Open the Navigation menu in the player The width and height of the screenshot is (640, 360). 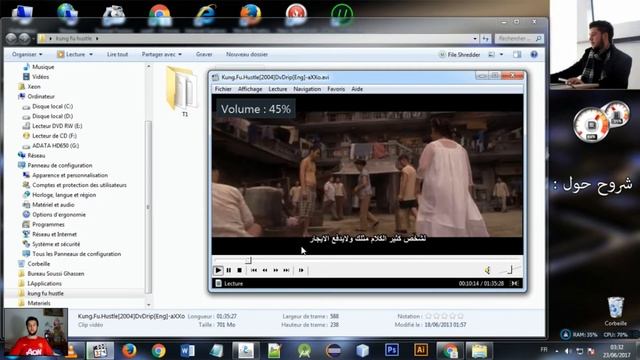coord(307,89)
